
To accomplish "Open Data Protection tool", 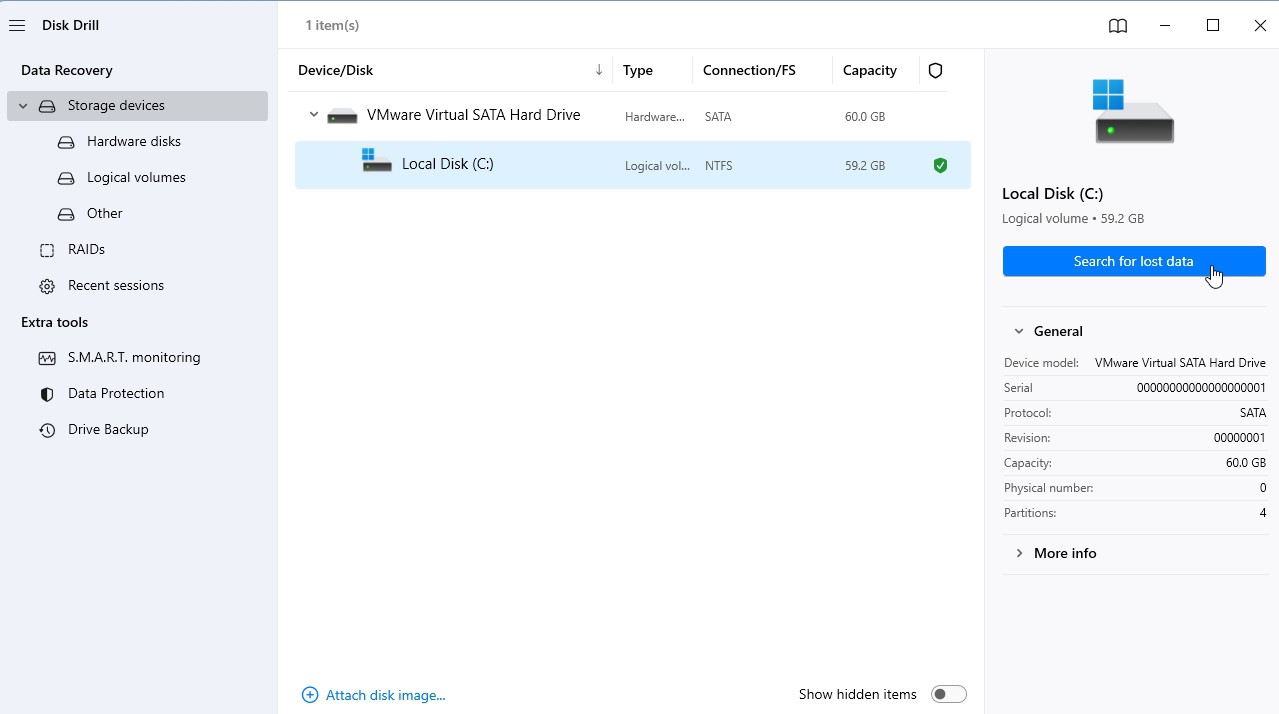I will pos(116,394).
